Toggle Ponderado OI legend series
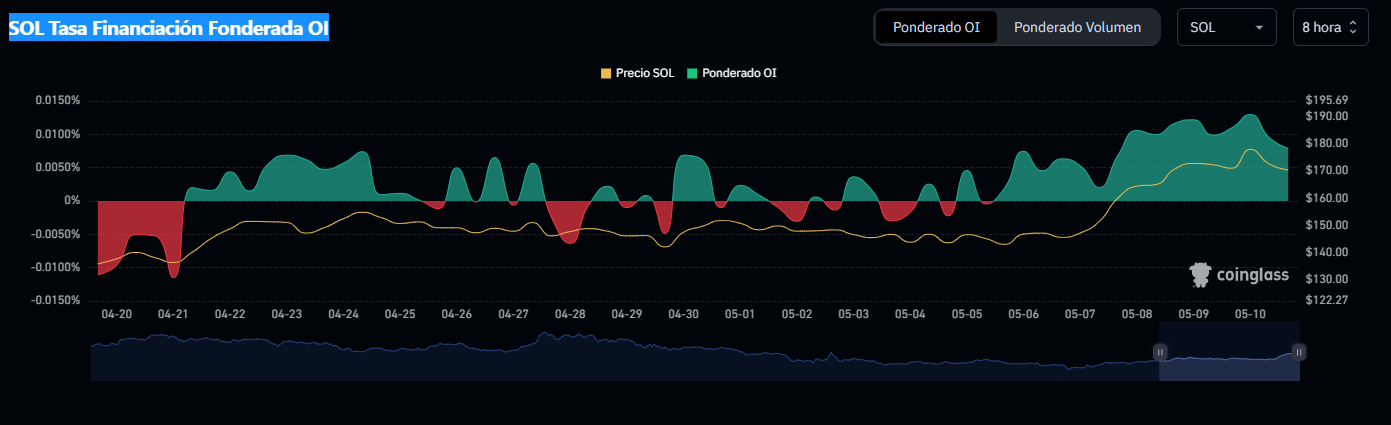 click(731, 73)
